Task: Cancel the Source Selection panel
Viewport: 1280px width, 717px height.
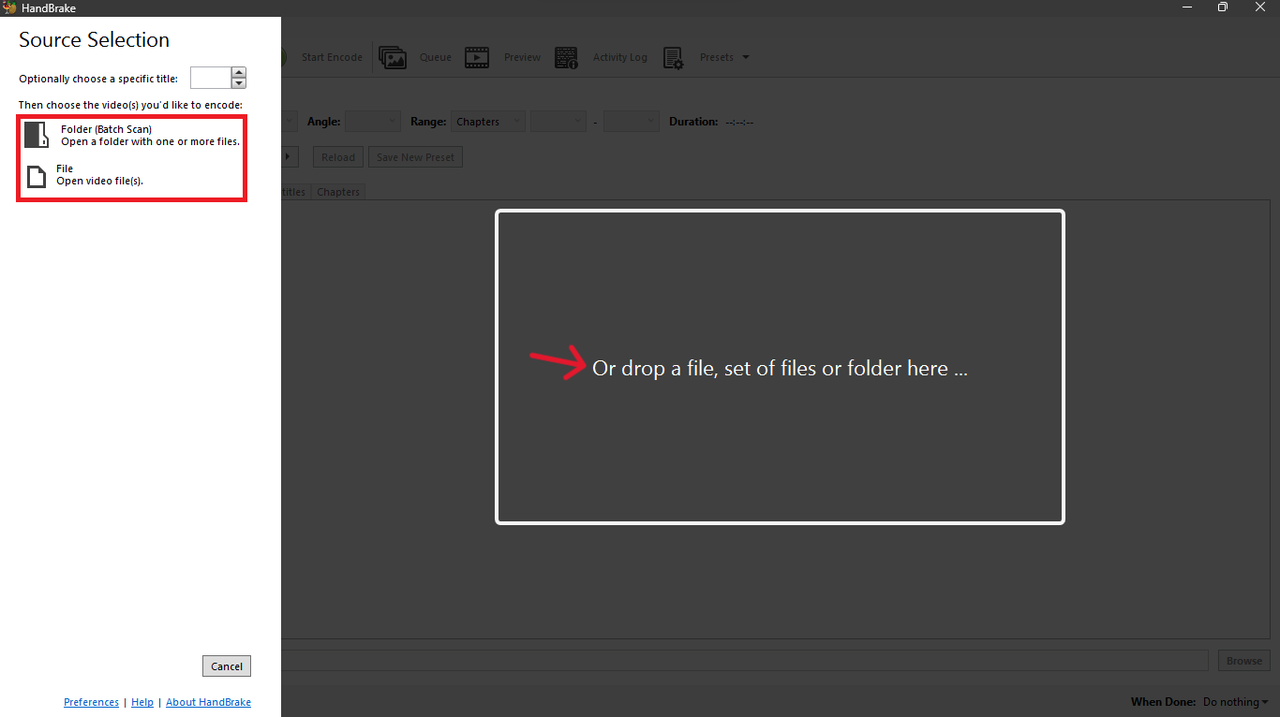Action: (x=226, y=666)
